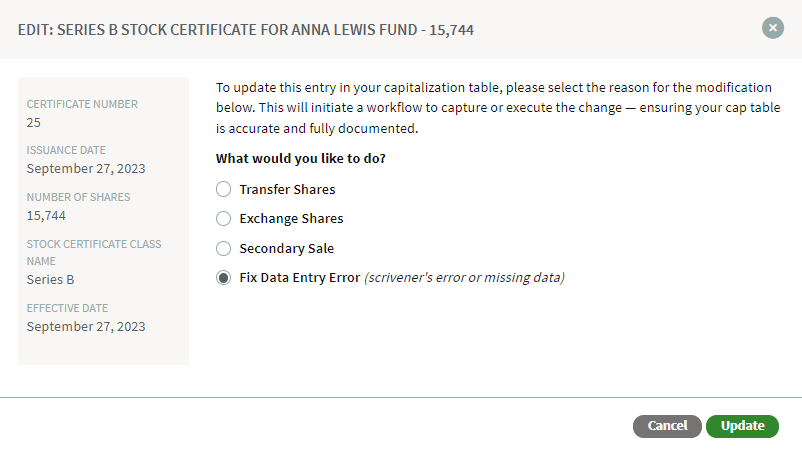Click the Transfer Shares label text
Viewport: 802px width, 456px height.
tap(287, 189)
